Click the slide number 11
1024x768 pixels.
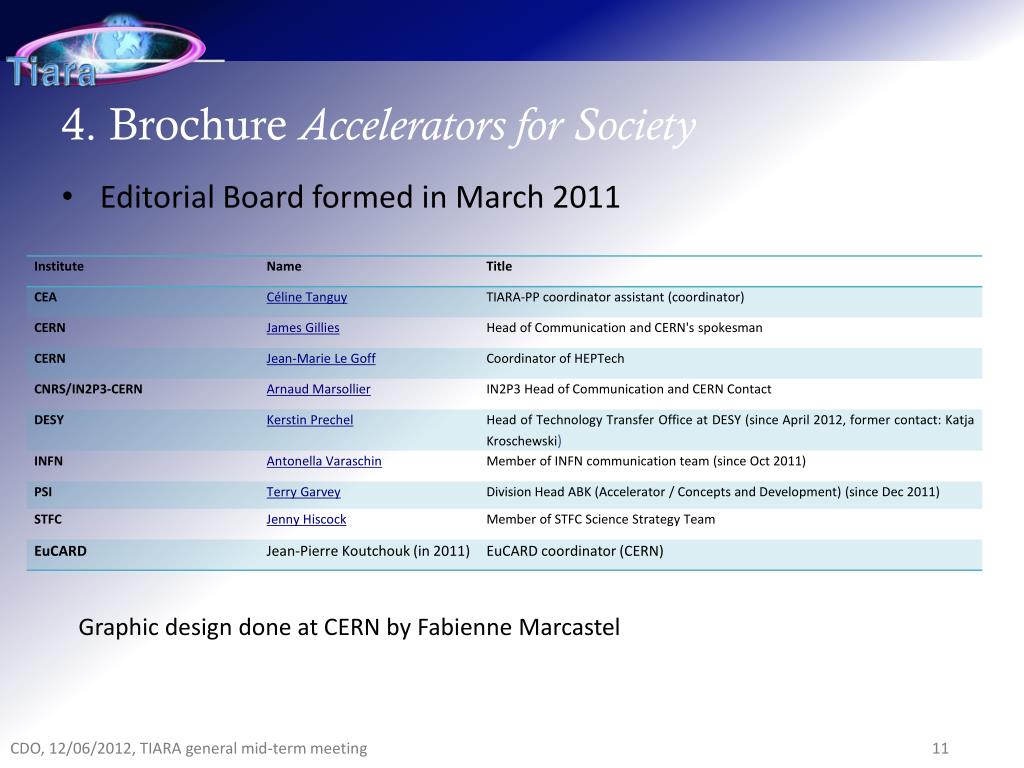(940, 748)
